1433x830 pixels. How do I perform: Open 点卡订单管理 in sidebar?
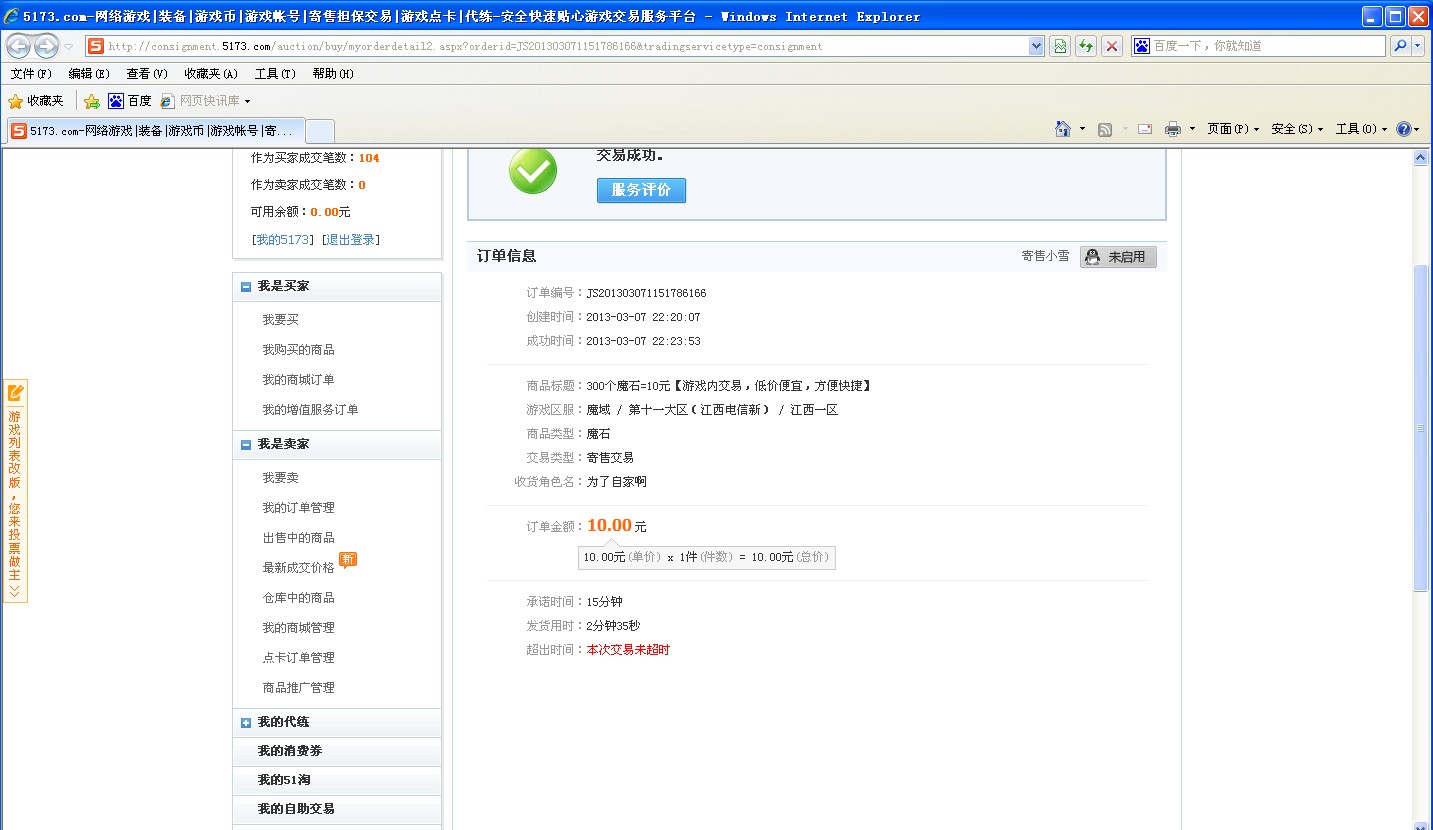pyautogui.click(x=299, y=658)
